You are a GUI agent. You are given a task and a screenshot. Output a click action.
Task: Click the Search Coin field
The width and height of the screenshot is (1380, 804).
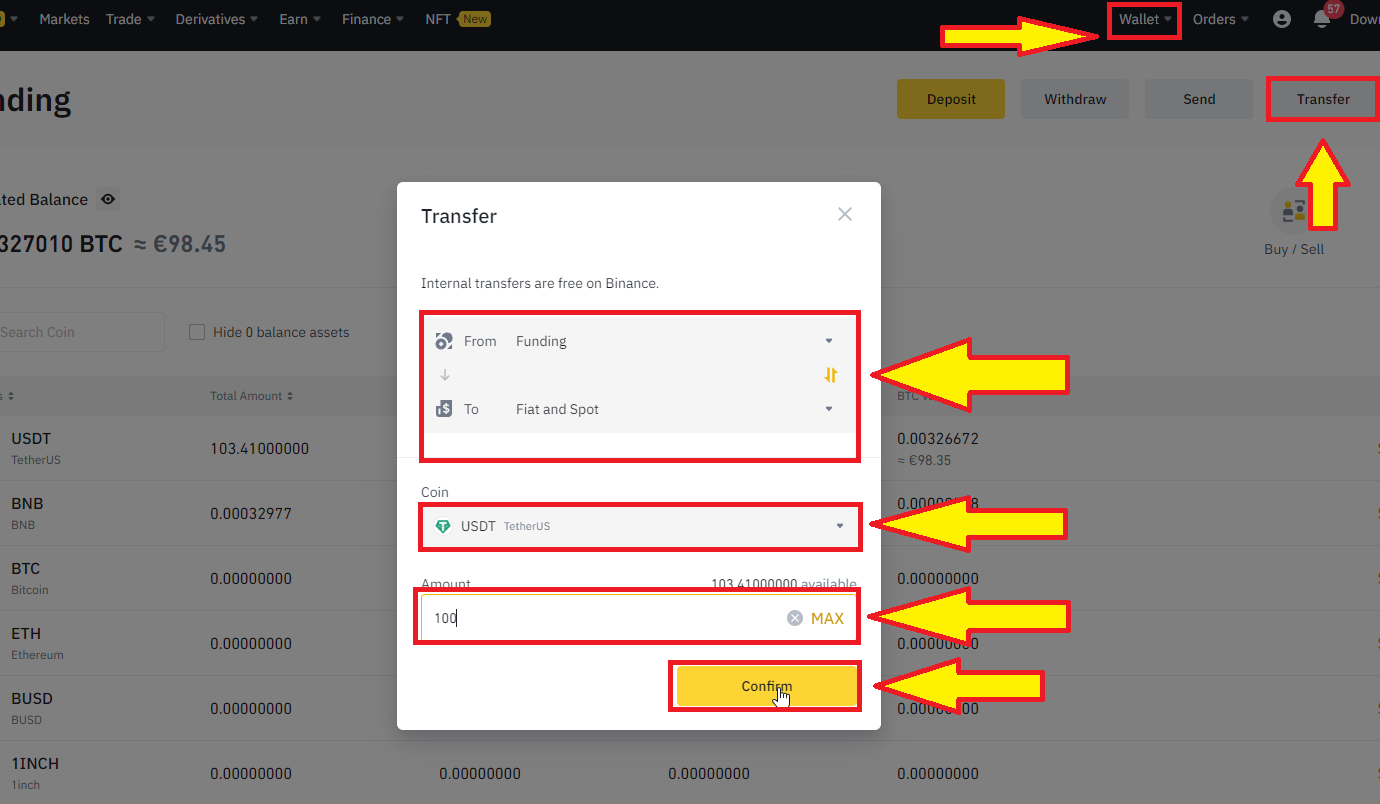80,332
